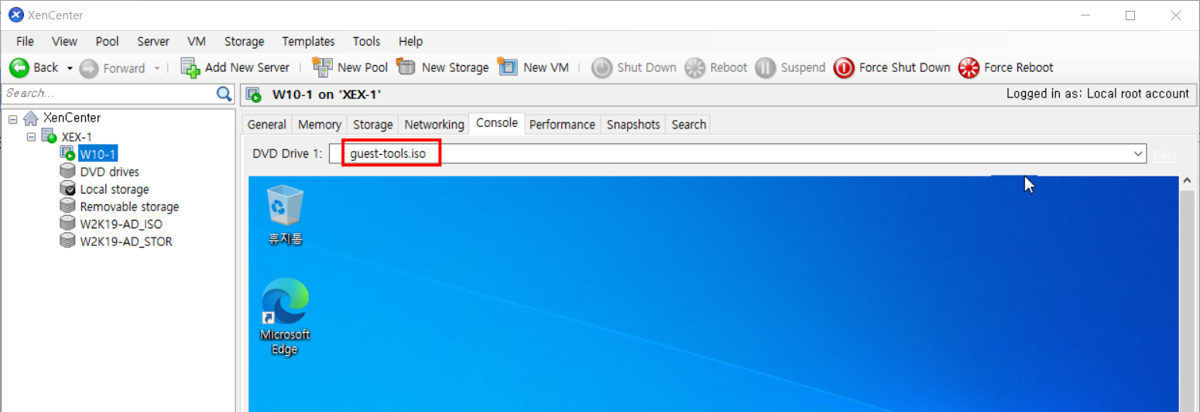Select W2K19-AD_ISO storage repository

pyautogui.click(x=121, y=225)
